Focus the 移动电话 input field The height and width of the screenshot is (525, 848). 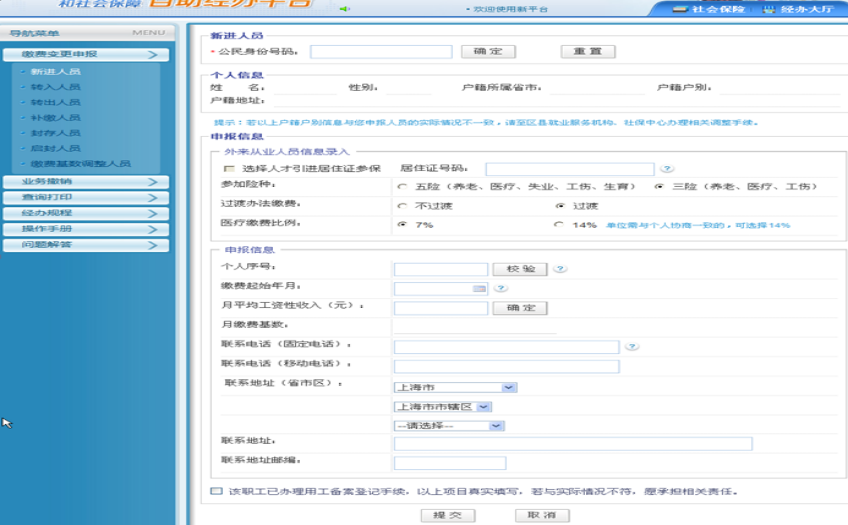[507, 367]
